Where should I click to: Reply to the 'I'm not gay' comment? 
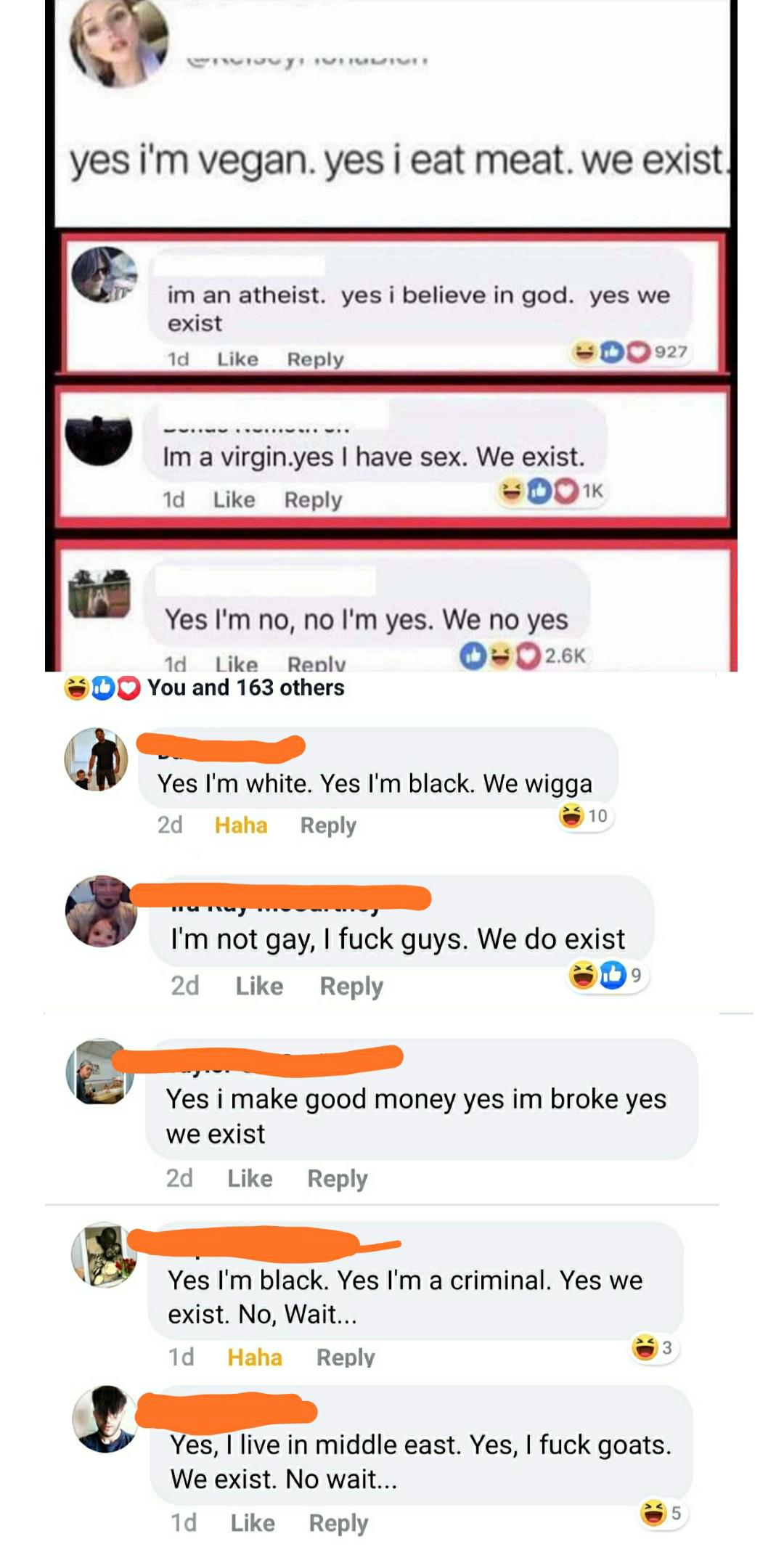coord(351,986)
